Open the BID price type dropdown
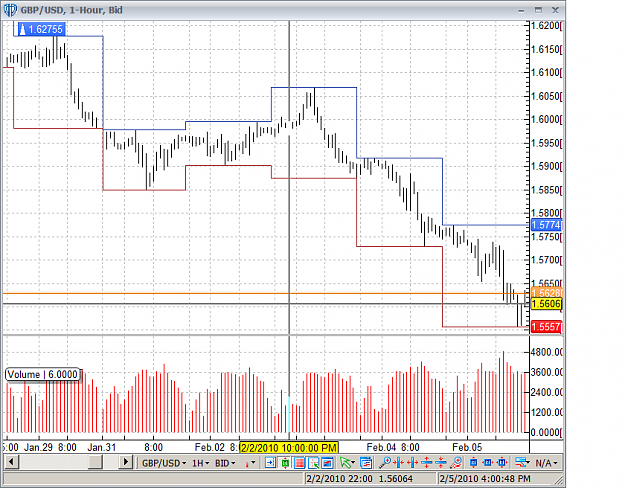Viewport: 625px width, 488px height. pyautogui.click(x=225, y=463)
